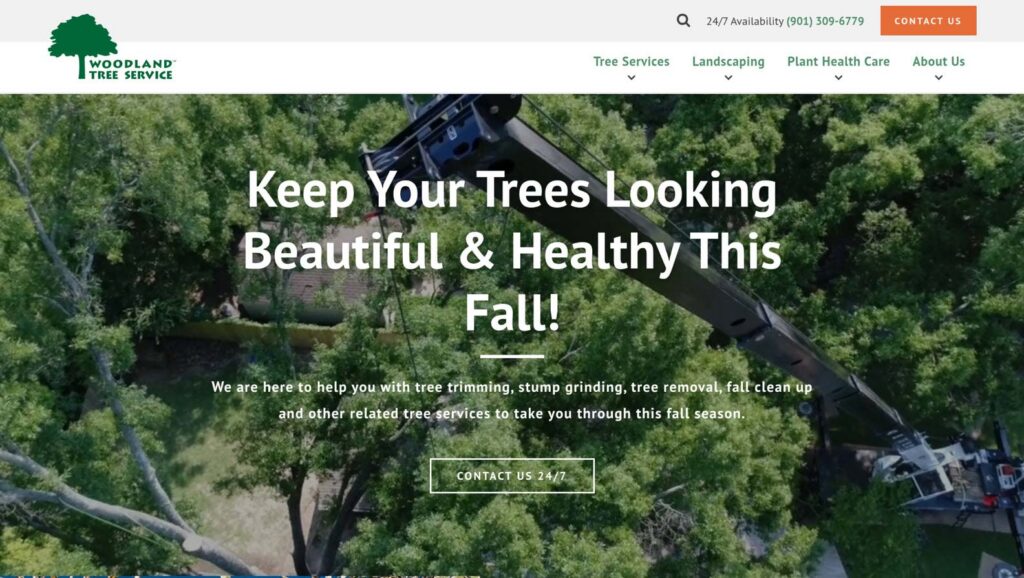
Task: Expand chevron under About Us
Action: click(x=938, y=78)
